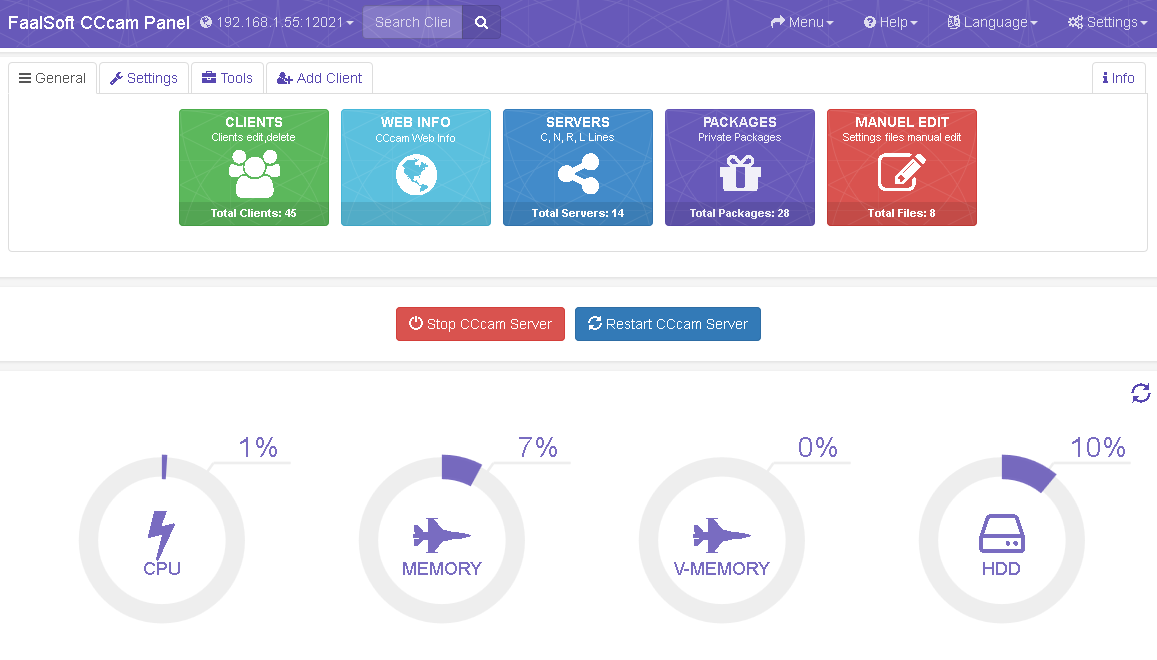Expand the Settings dropdown in the navbar
1157x660 pixels.
click(1108, 22)
